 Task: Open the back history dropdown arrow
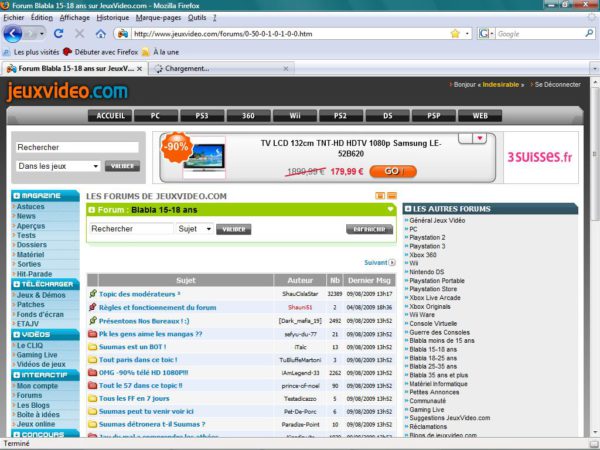[x=42, y=34]
